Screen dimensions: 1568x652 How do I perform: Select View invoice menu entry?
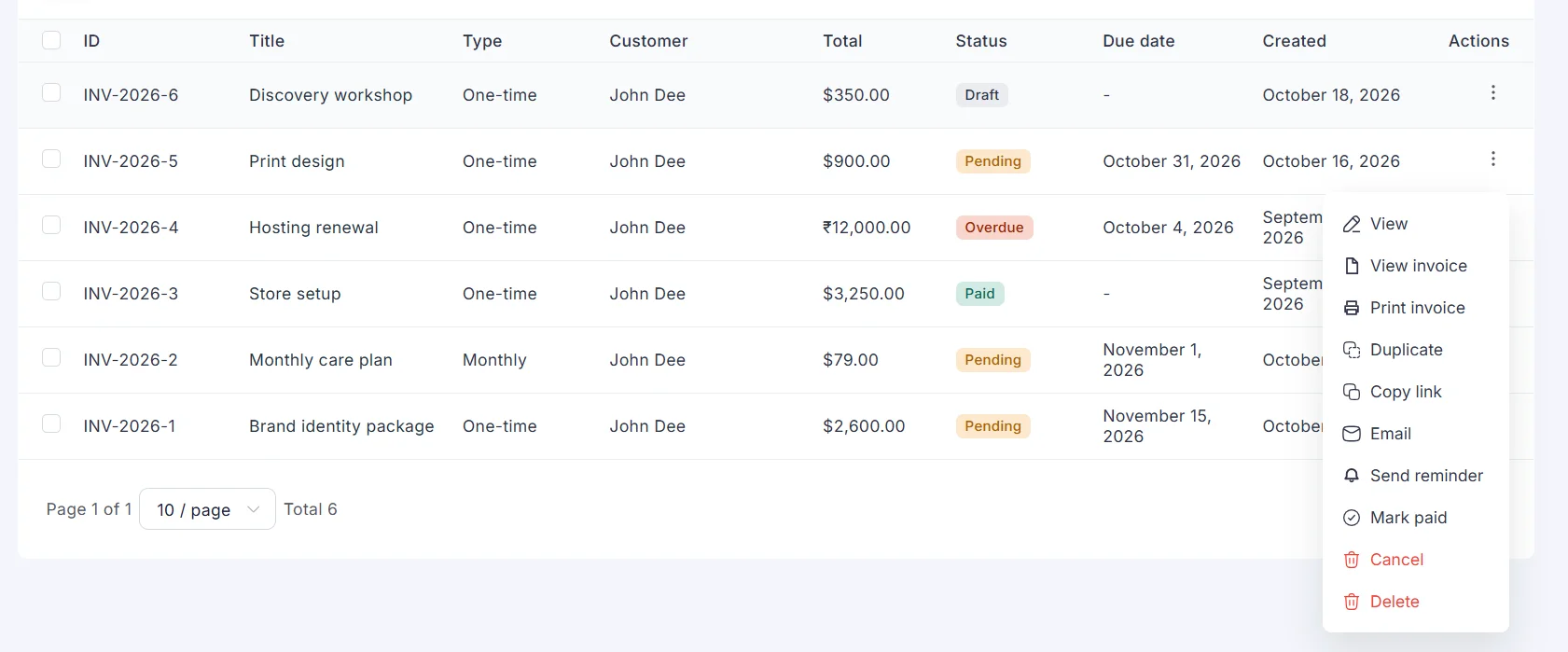click(1416, 266)
